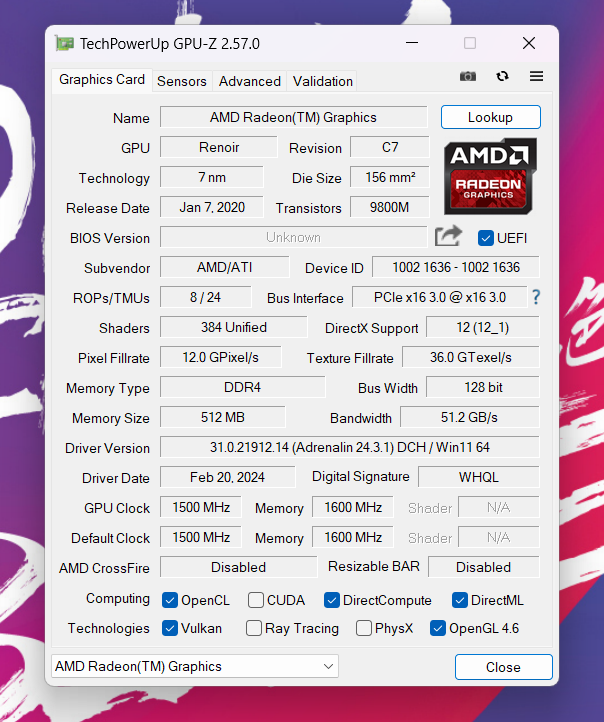
Task: Toggle the DirectML checkbox
Action: (x=459, y=600)
